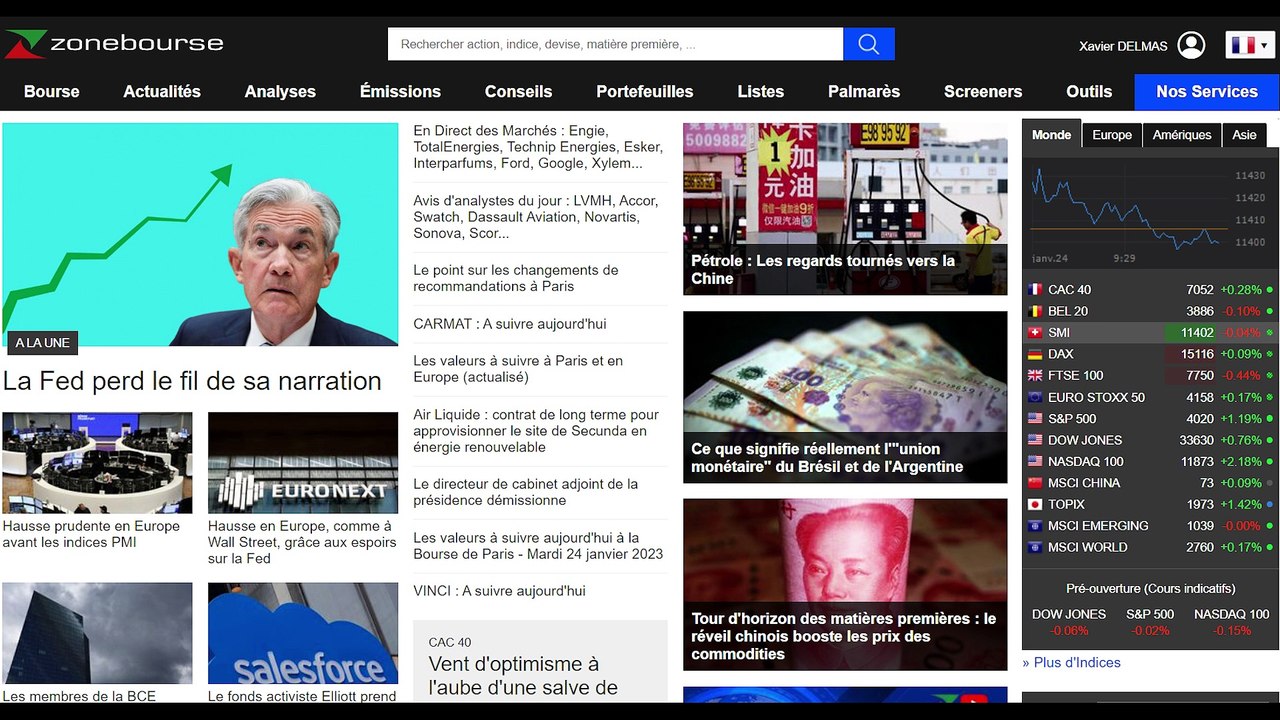Open the Jerome Powell headline image
The height and width of the screenshot is (720, 1280).
200,235
